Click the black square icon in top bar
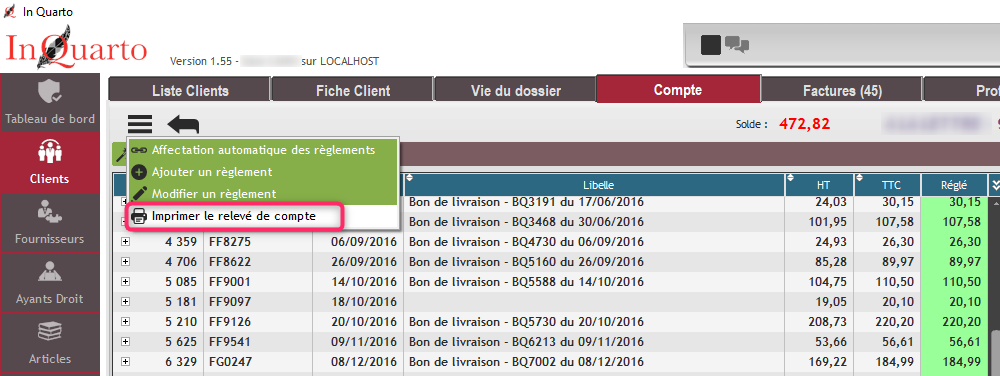This screenshot has width=1000, height=376. coord(710,45)
